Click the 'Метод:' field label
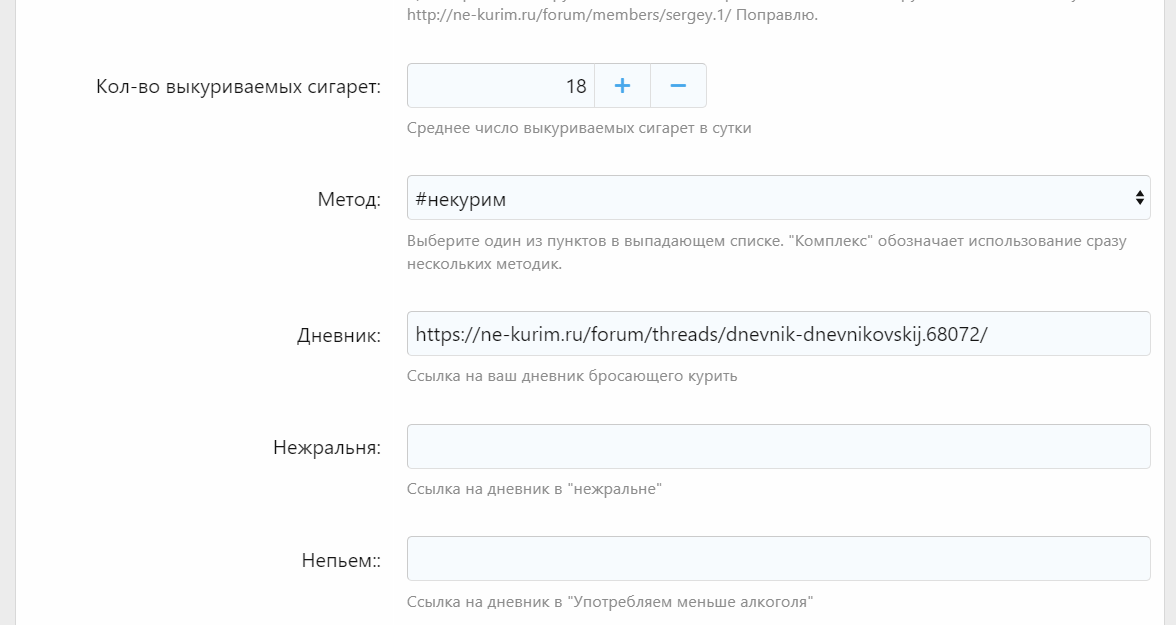1176x625 pixels. pyautogui.click(x=349, y=200)
